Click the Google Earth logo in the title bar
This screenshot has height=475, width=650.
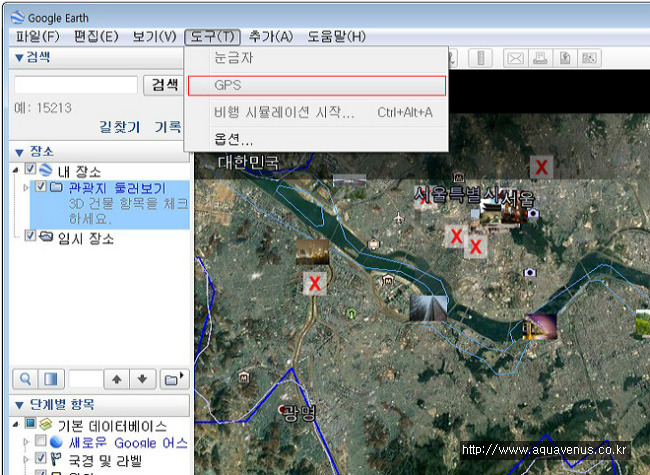pos(18,17)
